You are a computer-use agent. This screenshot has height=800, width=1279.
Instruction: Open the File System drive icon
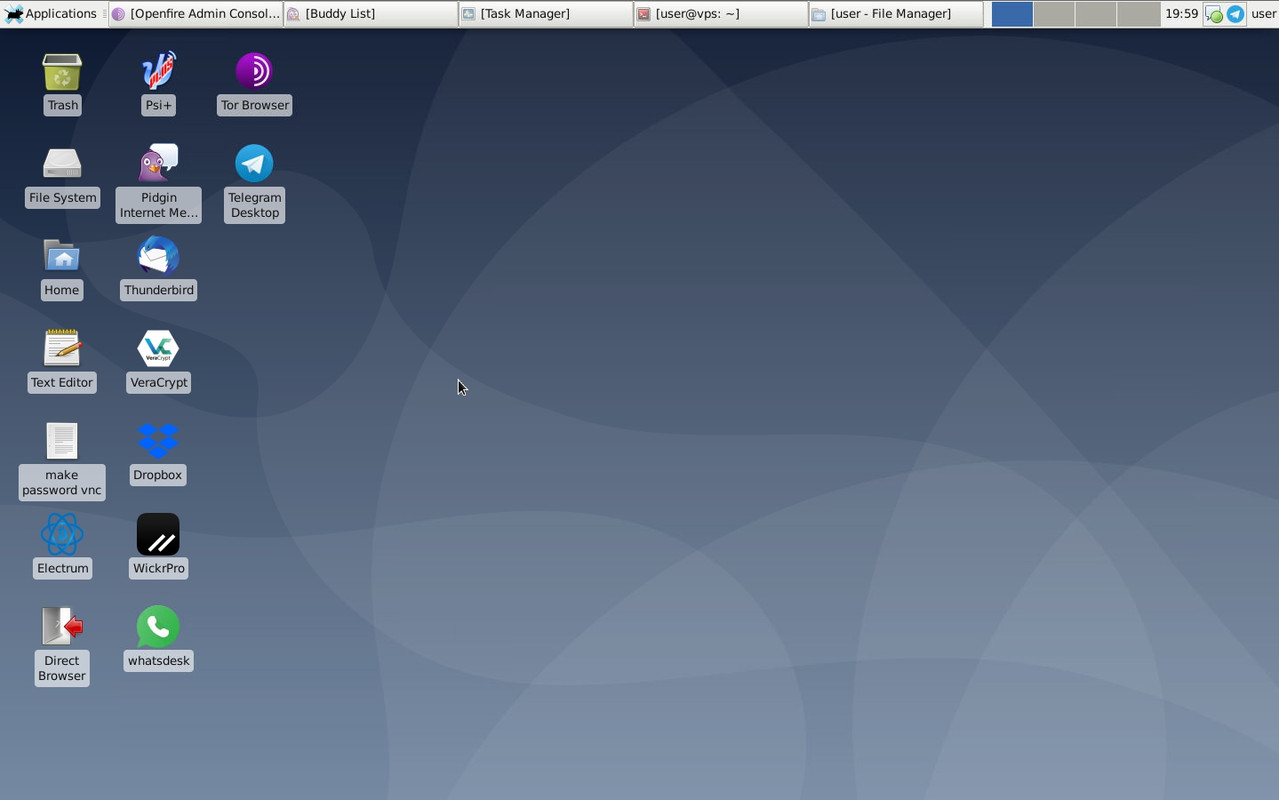pos(62,164)
